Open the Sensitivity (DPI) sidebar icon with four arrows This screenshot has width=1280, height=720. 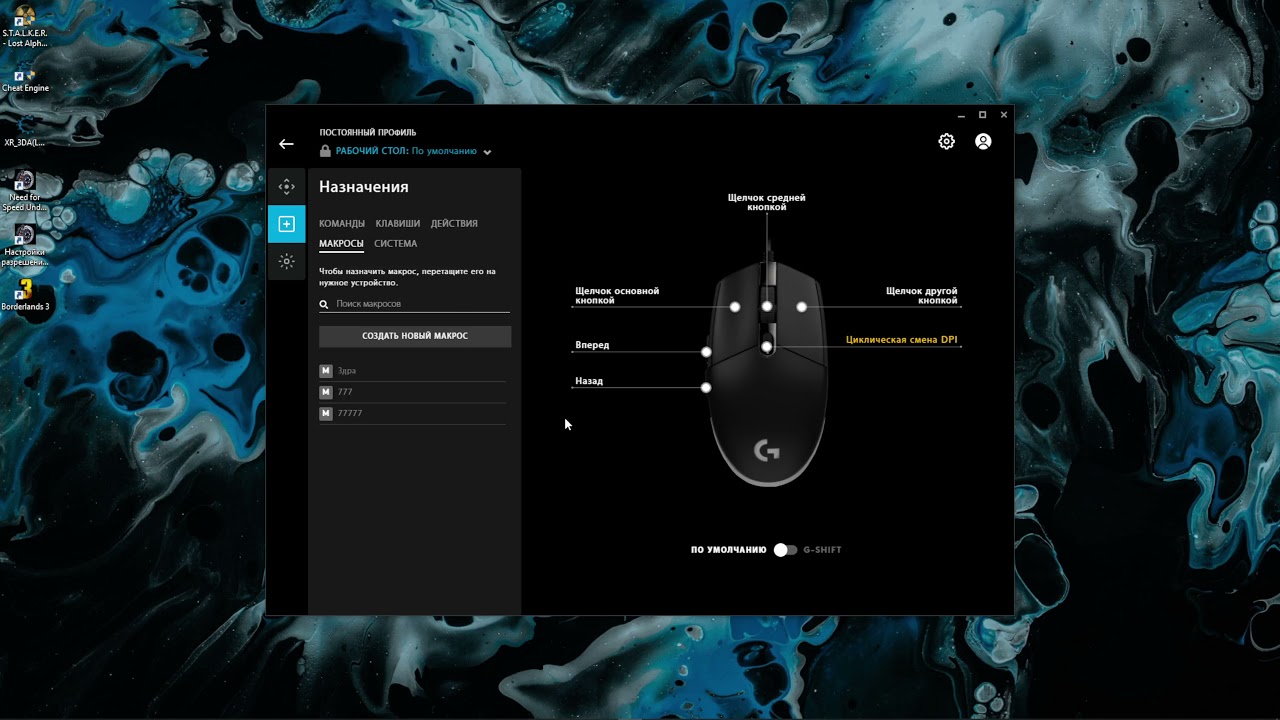point(287,187)
